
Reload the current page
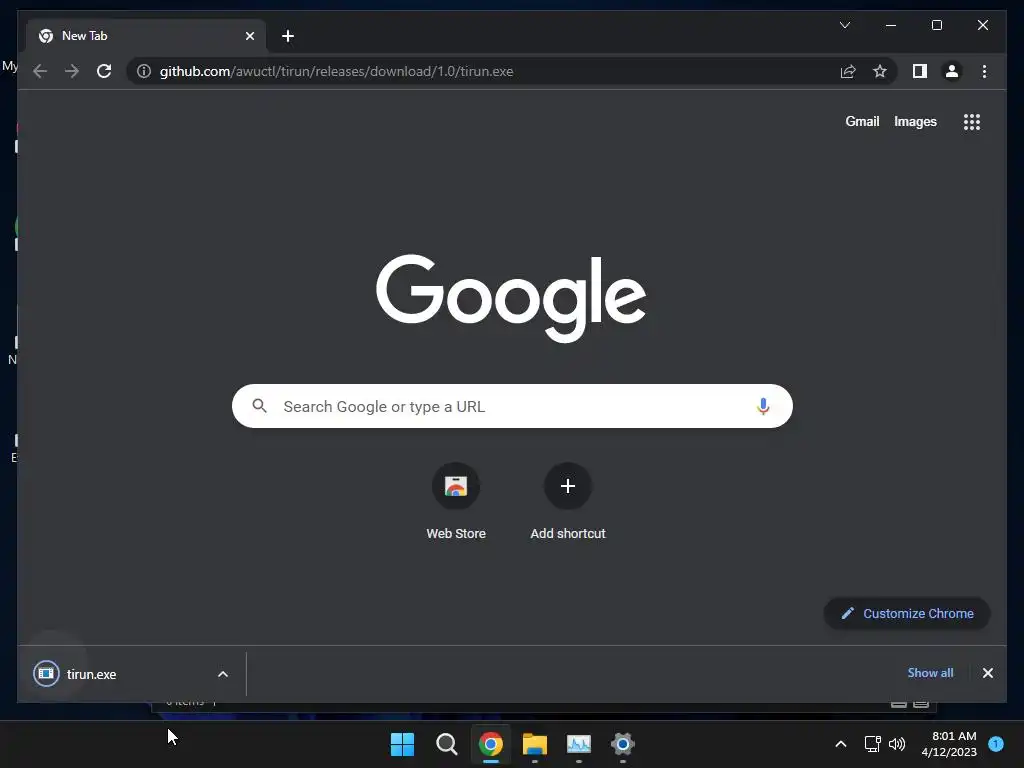pos(104,71)
